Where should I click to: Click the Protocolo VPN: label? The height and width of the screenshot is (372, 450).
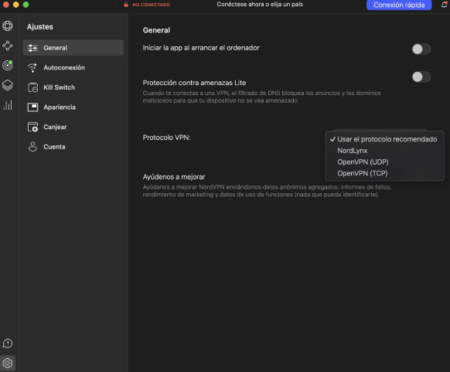166,138
